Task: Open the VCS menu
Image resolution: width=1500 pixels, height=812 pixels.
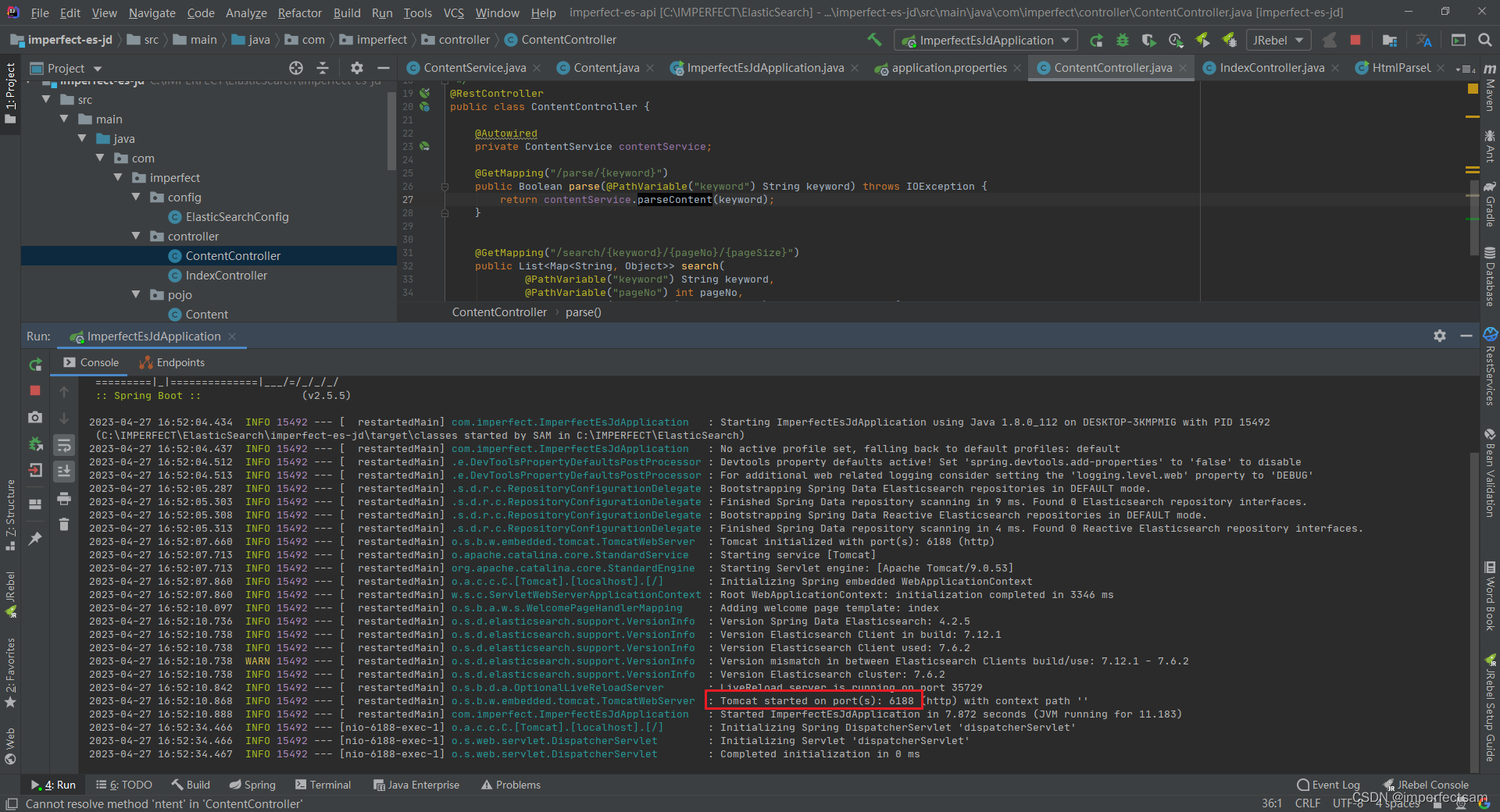Action: [453, 12]
